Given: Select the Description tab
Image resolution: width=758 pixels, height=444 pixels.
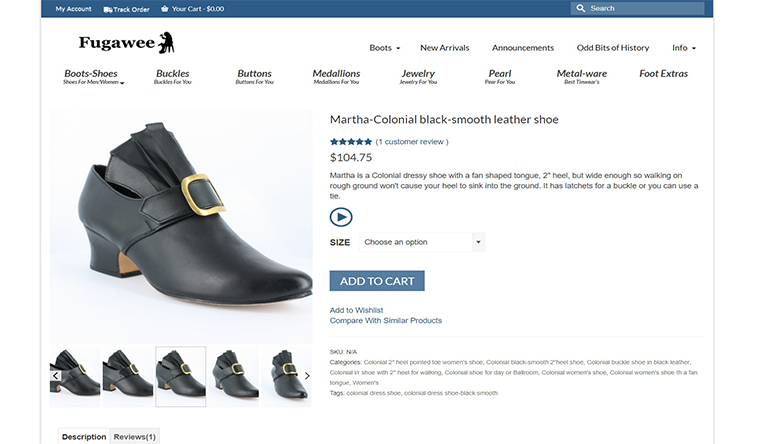Looking at the screenshot, I should [84, 437].
